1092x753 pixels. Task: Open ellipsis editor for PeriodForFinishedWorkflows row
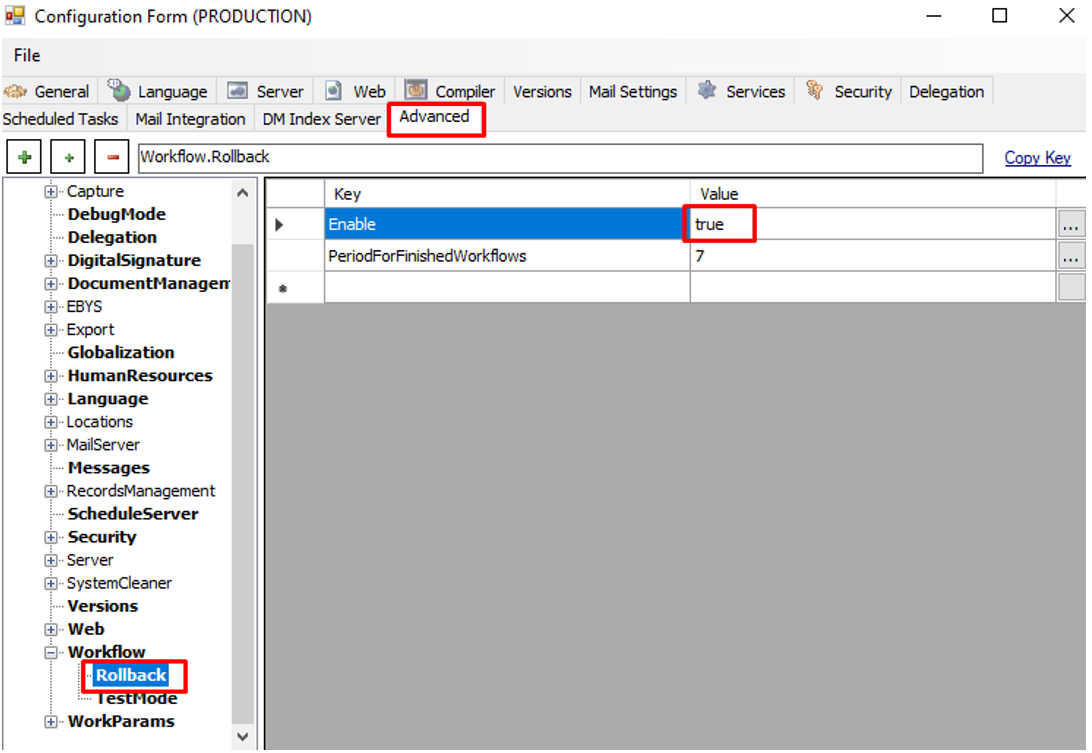click(x=1070, y=256)
